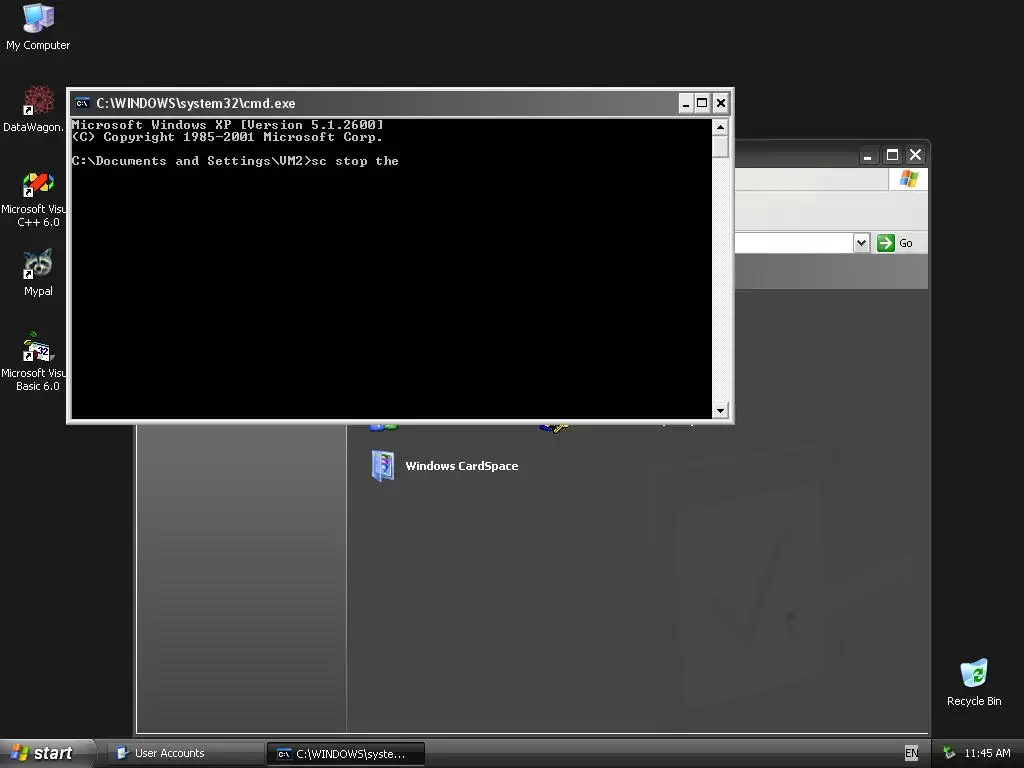Click the Windows flag logo in back window
Viewport: 1024px width, 768px height.
pyautogui.click(x=908, y=179)
